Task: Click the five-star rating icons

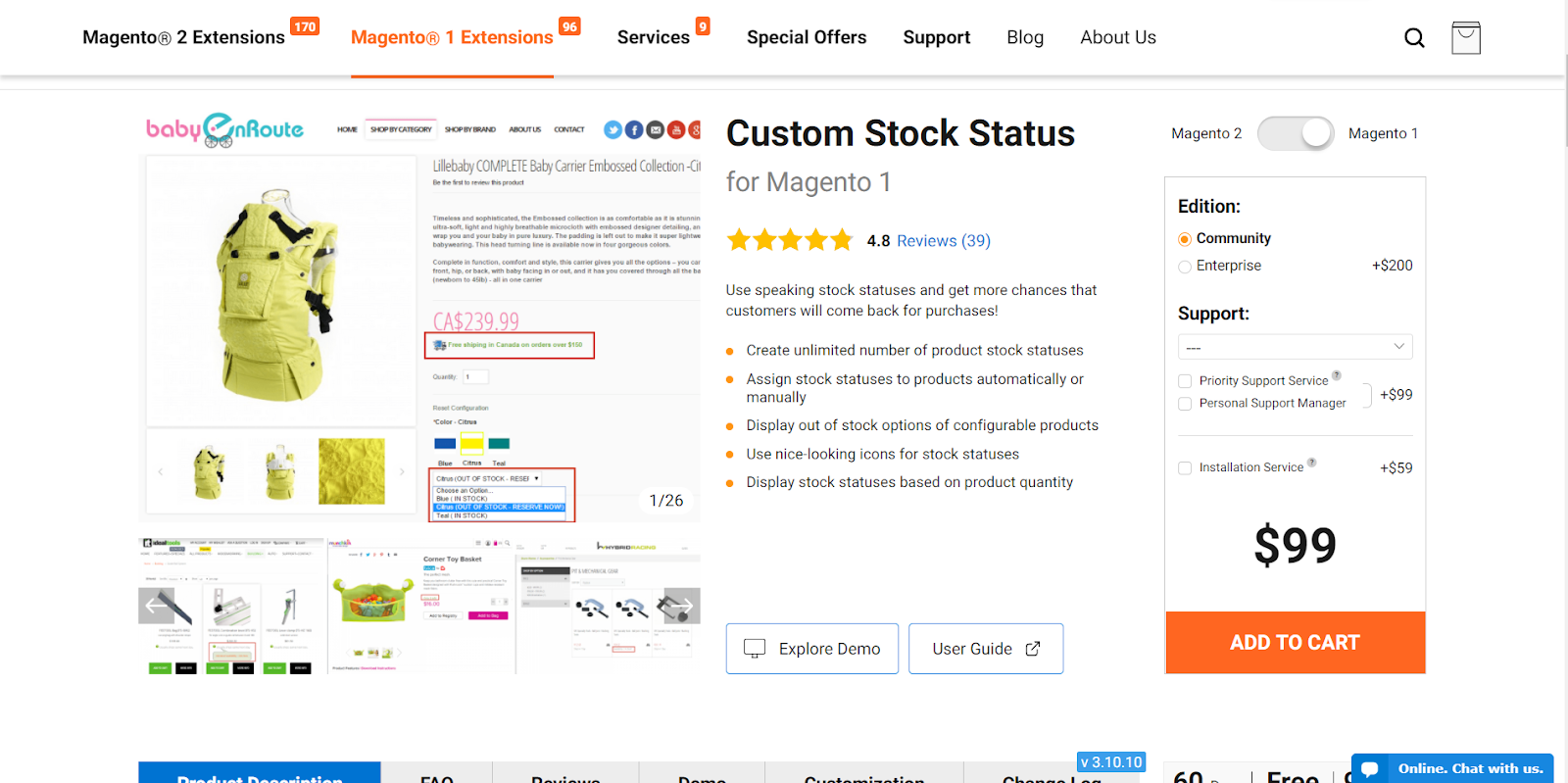Action: pyautogui.click(x=790, y=240)
